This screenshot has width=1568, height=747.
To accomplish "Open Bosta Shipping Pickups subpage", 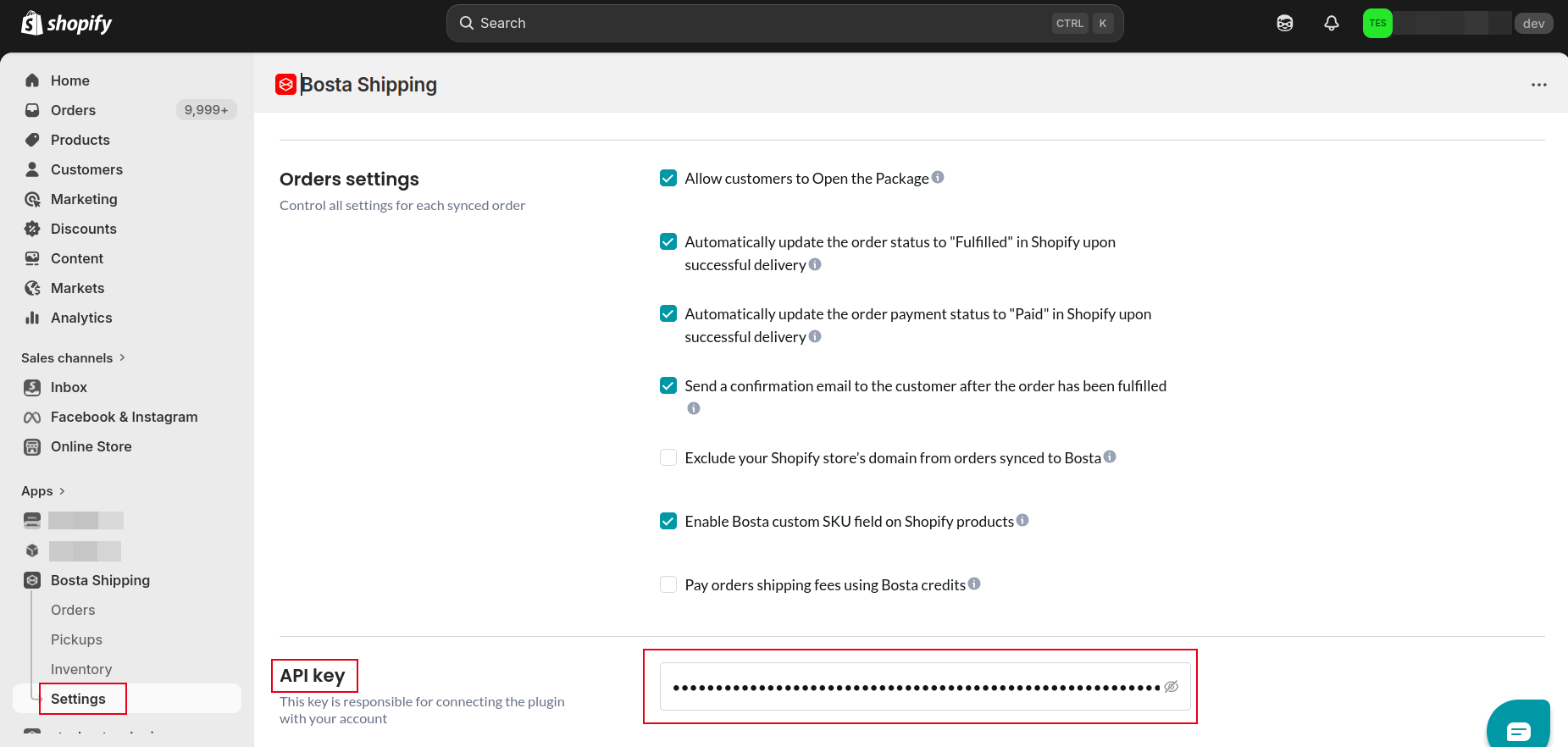I will [76, 639].
